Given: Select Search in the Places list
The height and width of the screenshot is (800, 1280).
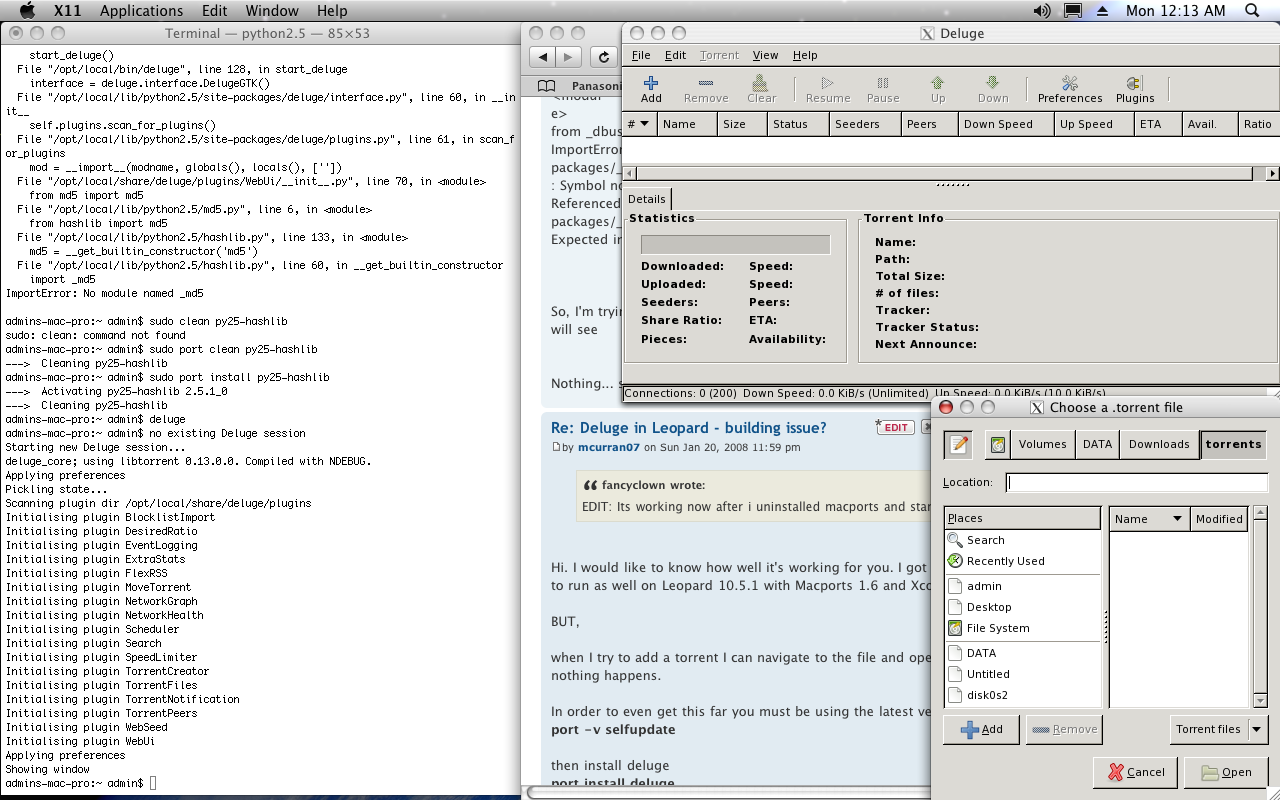Looking at the screenshot, I should point(1022,540).
